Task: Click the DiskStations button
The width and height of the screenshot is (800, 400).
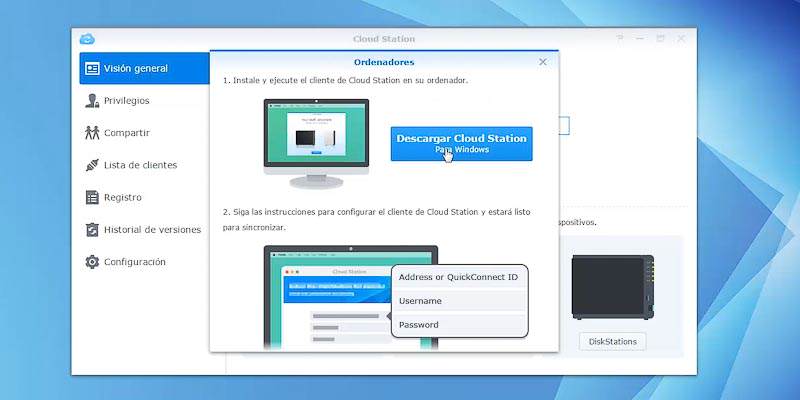Action: pyautogui.click(x=613, y=341)
